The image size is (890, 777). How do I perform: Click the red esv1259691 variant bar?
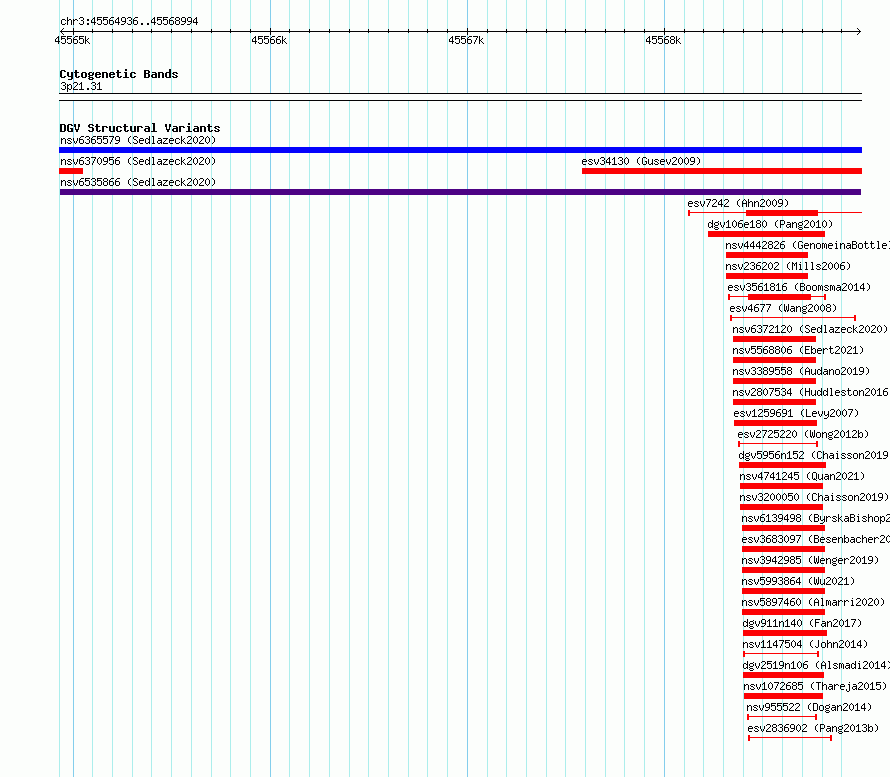pos(775,423)
